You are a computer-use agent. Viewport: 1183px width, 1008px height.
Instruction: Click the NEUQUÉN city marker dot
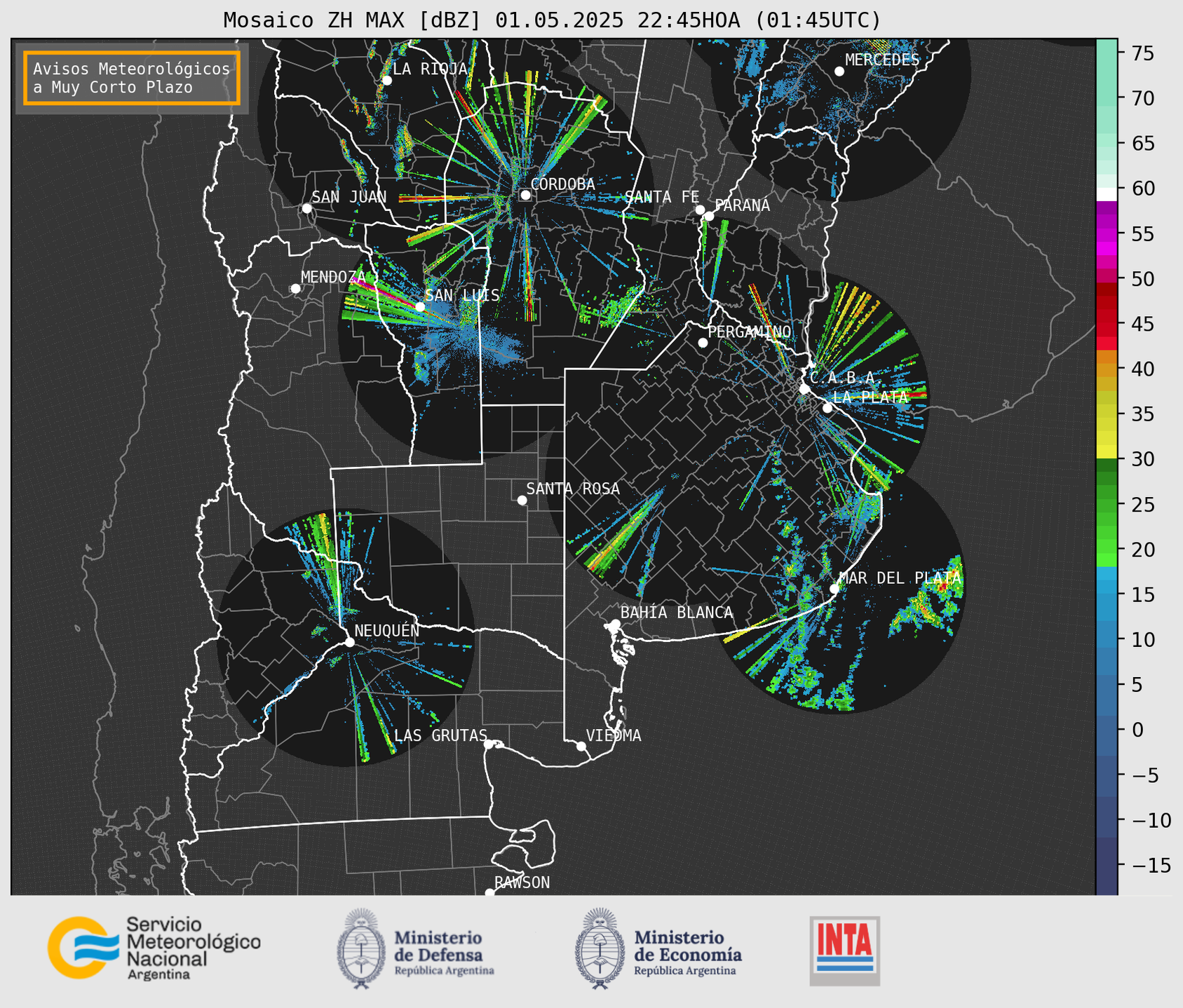pyautogui.click(x=349, y=642)
